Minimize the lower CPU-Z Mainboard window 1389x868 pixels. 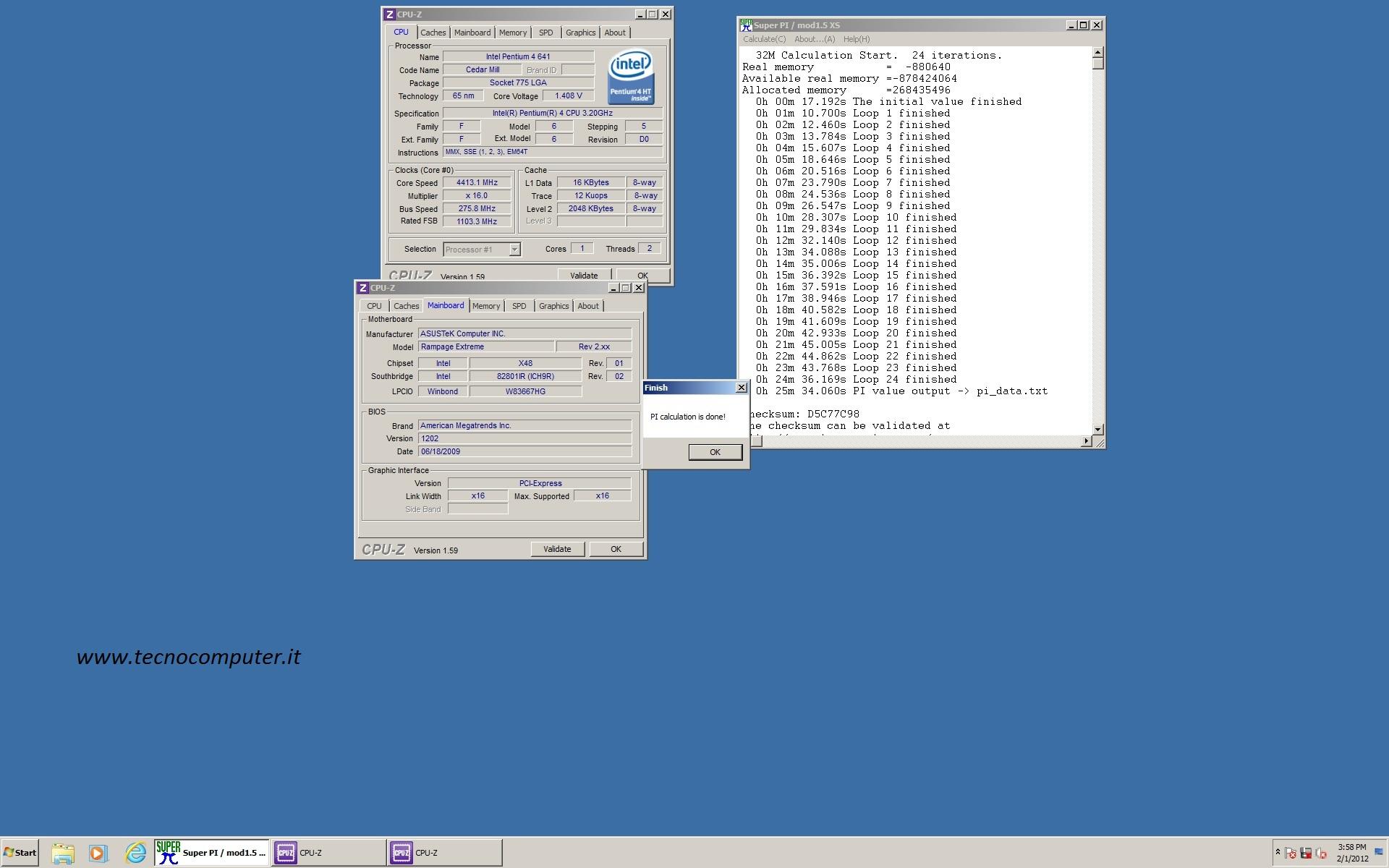[x=613, y=288]
